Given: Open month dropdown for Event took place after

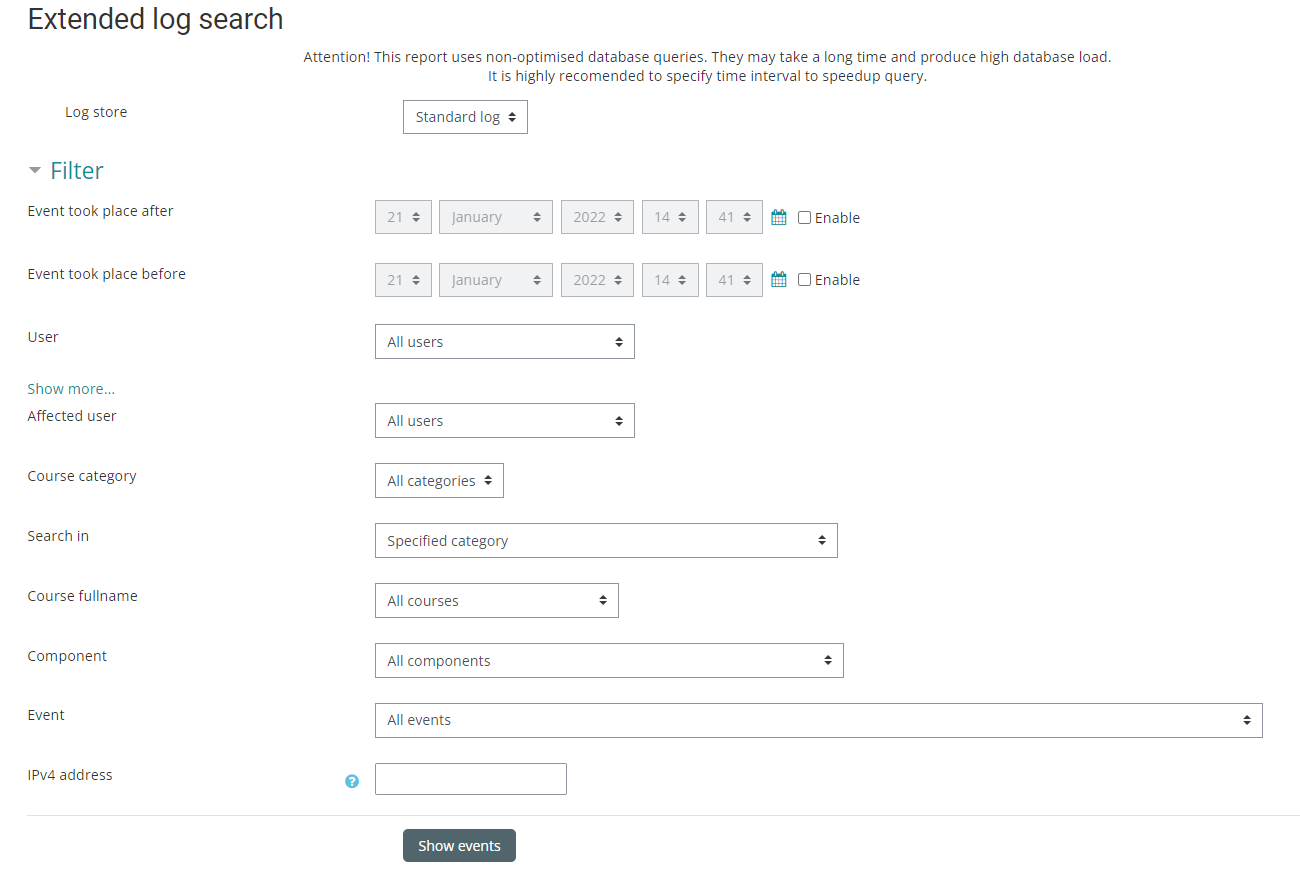Looking at the screenshot, I should pyautogui.click(x=495, y=218).
